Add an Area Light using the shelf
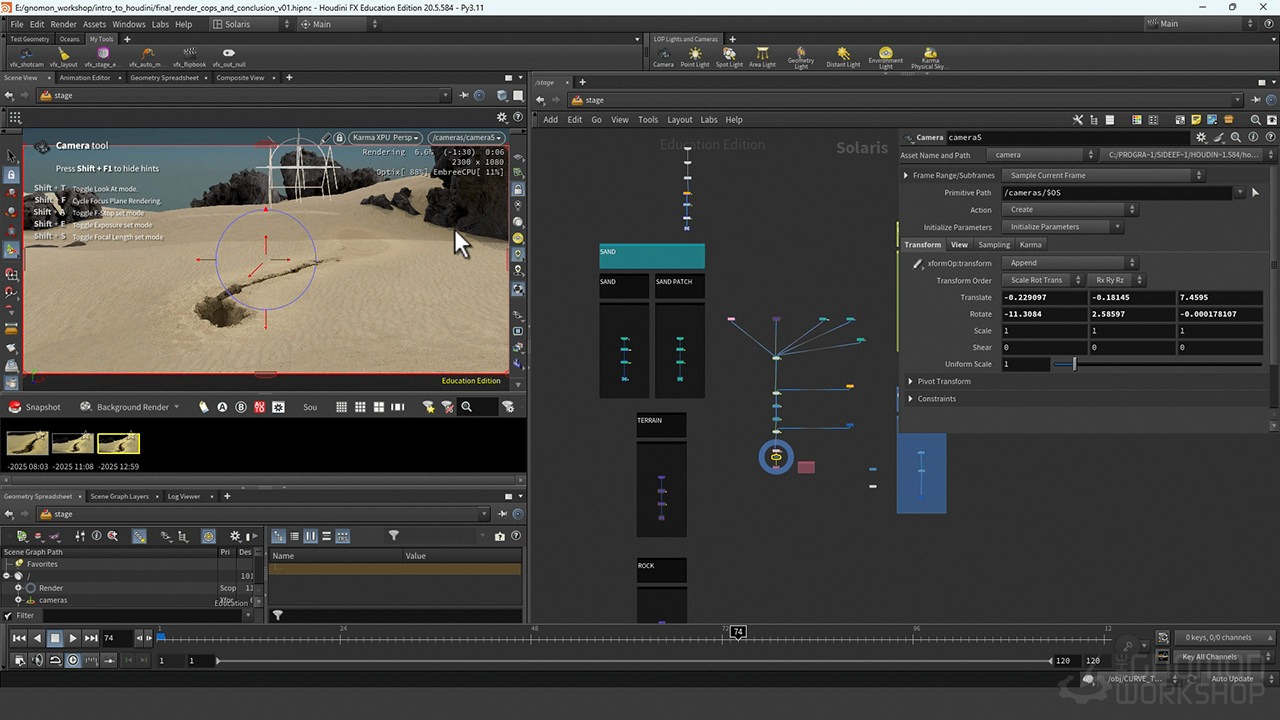This screenshot has width=1280, height=720. [762, 55]
